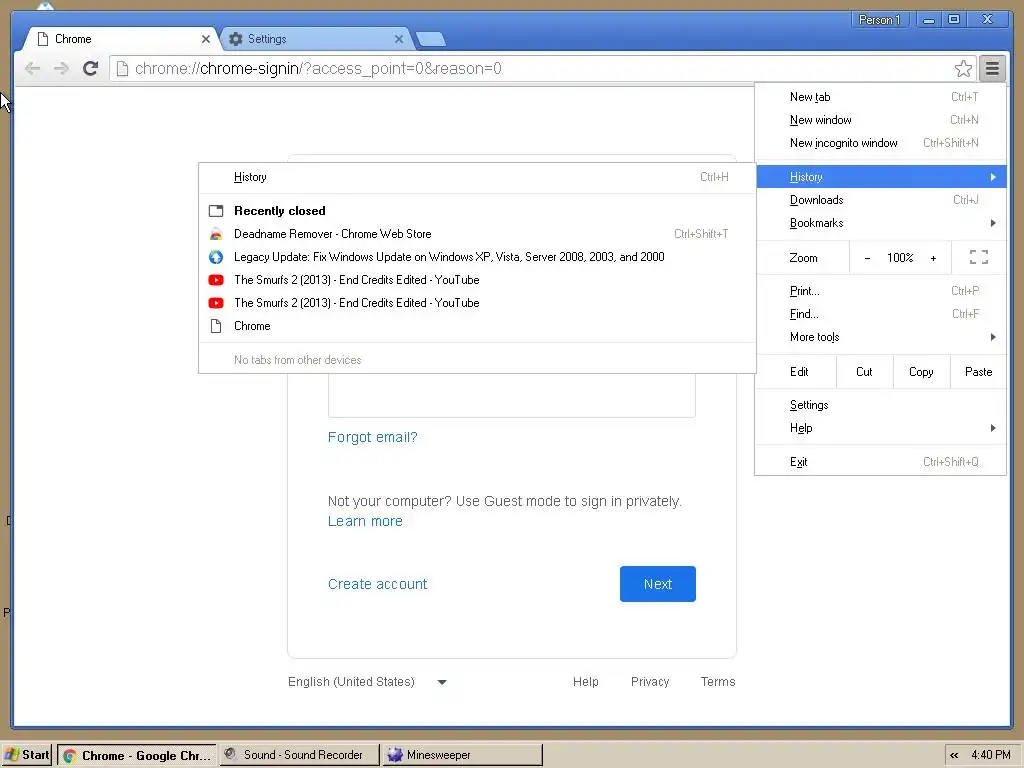Click the email input field
The height and width of the screenshot is (768, 1024).
[x=511, y=396]
